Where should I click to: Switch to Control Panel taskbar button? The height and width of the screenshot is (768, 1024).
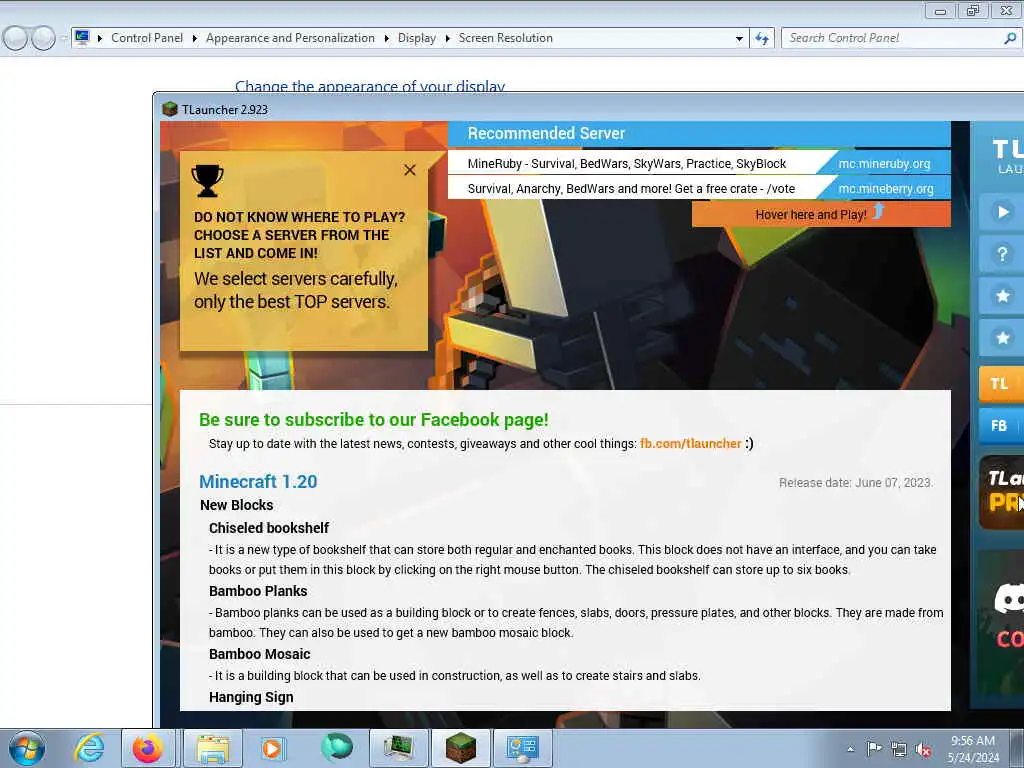[522, 748]
